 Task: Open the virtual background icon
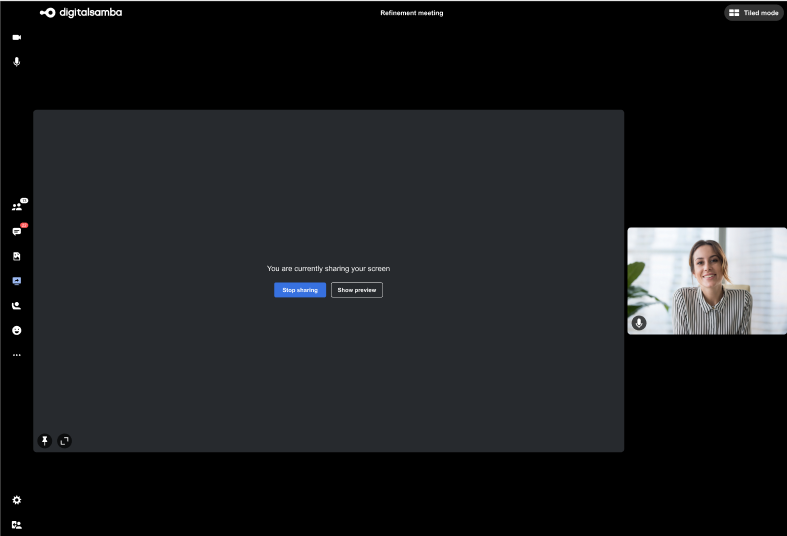click(16, 524)
